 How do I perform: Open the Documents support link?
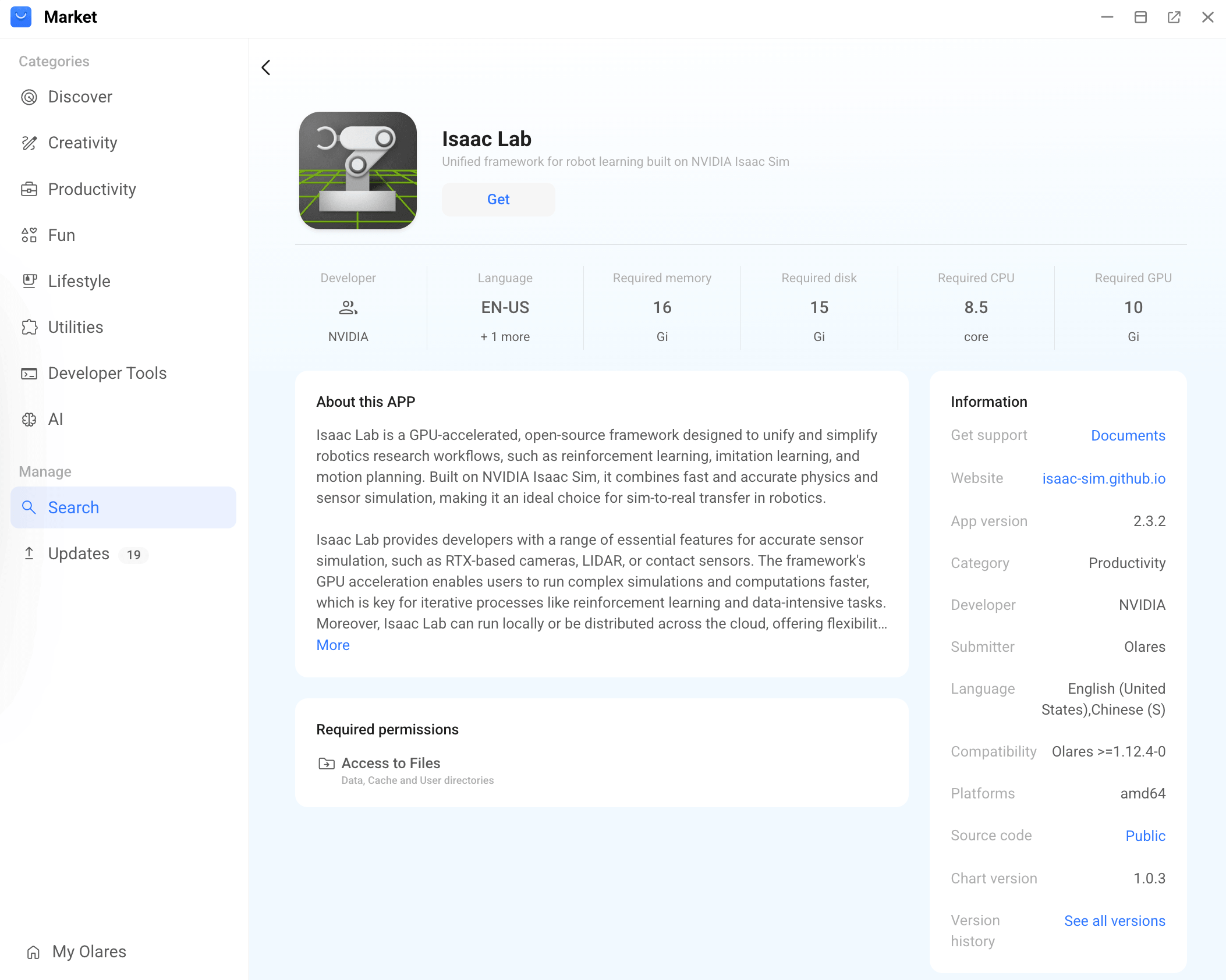click(x=1128, y=436)
